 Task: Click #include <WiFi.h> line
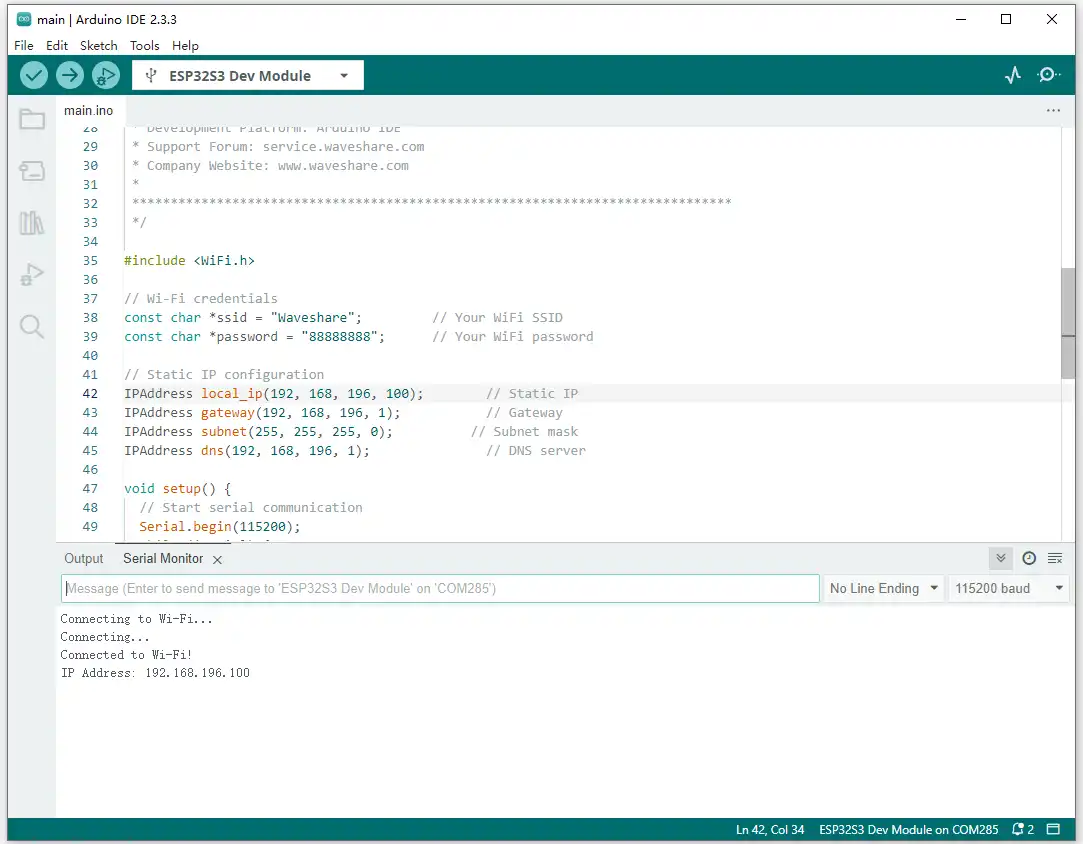click(189, 260)
